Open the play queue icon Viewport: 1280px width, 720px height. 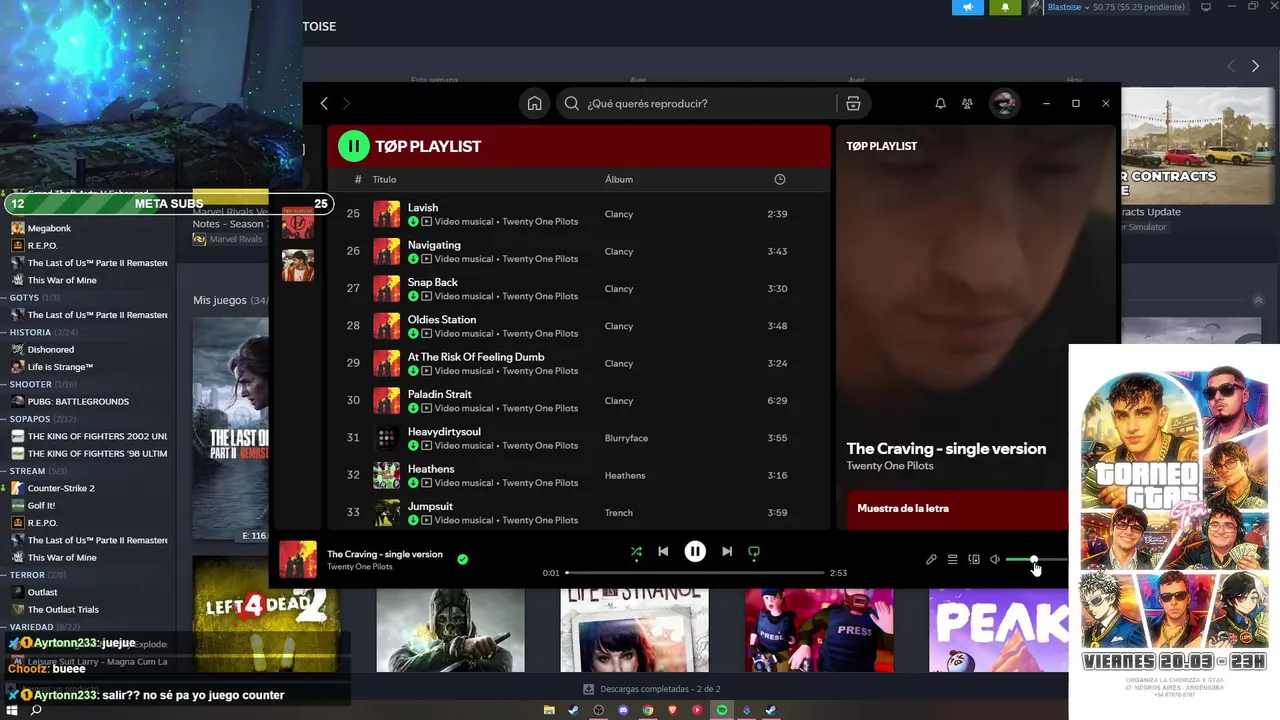coord(953,559)
